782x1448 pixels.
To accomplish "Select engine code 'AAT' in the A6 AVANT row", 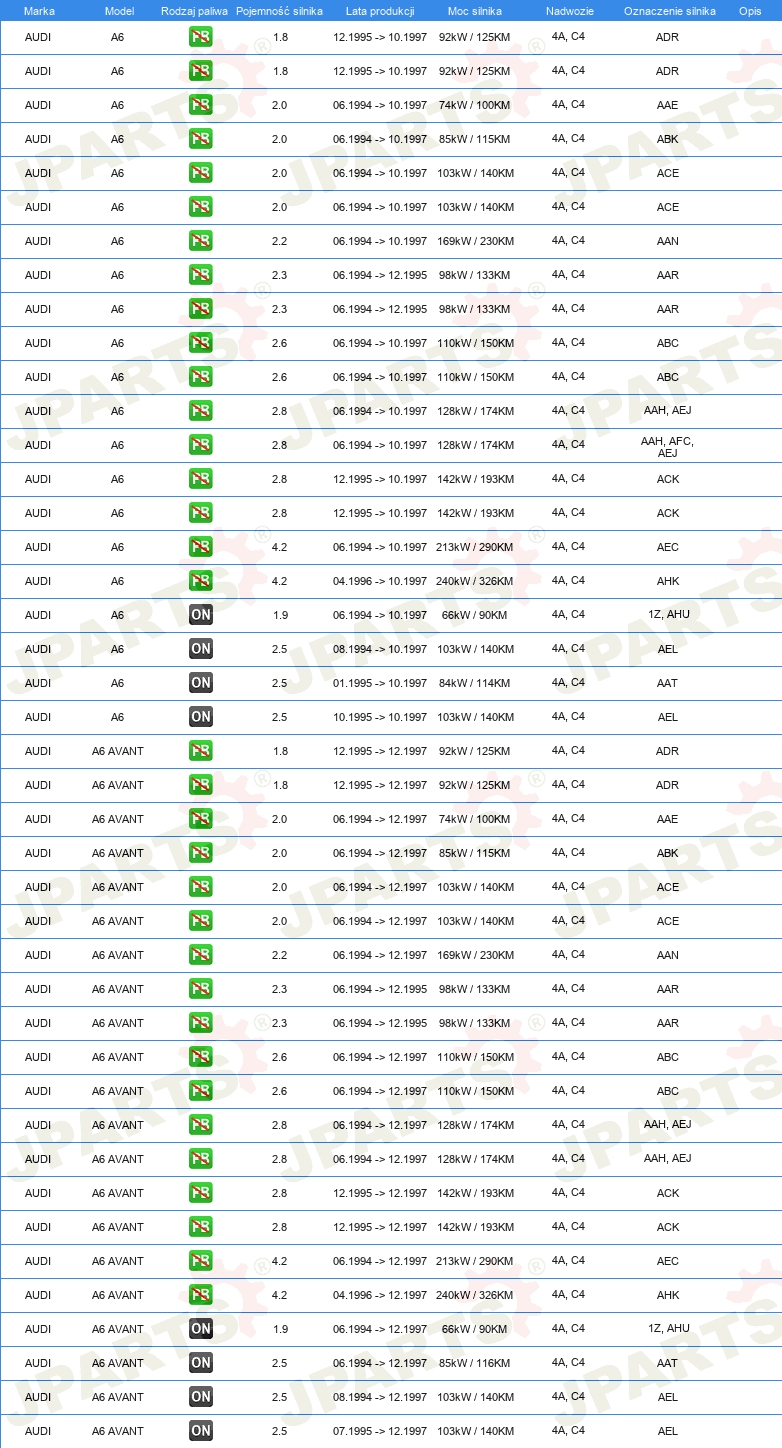I will pos(667,1363).
